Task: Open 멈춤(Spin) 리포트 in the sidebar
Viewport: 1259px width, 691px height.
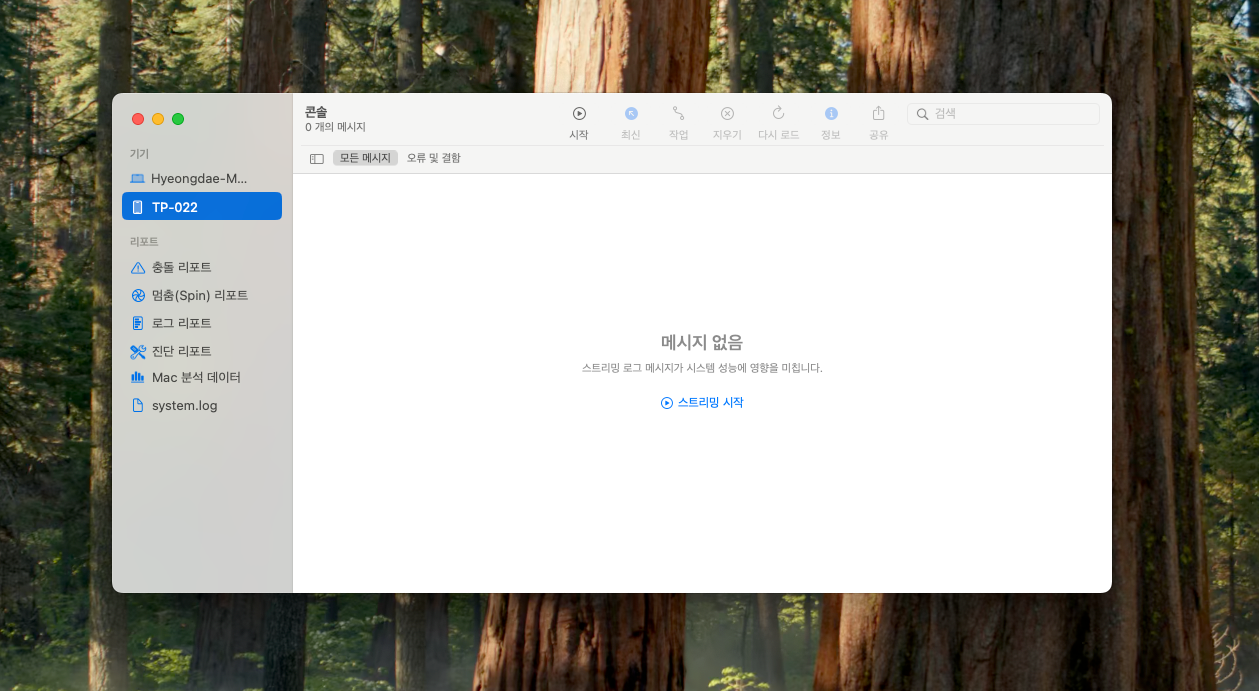Action: pyautogui.click(x=202, y=296)
